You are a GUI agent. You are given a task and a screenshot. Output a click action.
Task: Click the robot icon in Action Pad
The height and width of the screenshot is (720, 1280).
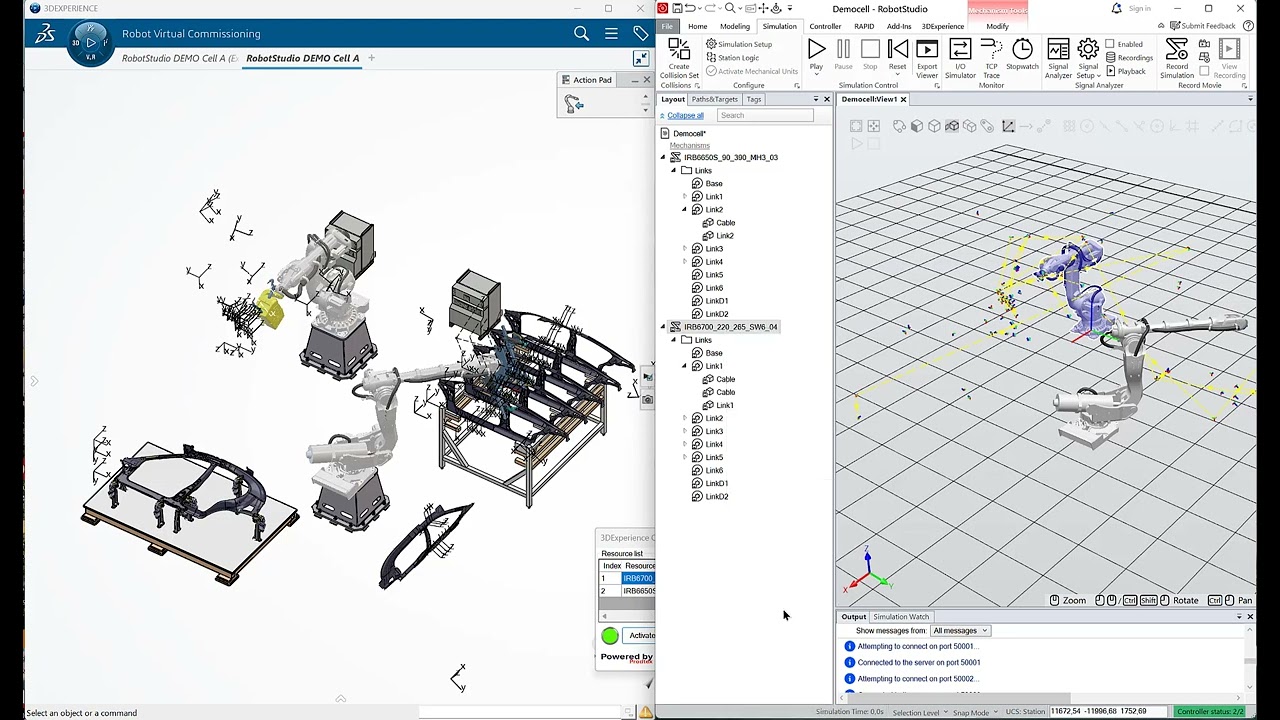tap(574, 103)
